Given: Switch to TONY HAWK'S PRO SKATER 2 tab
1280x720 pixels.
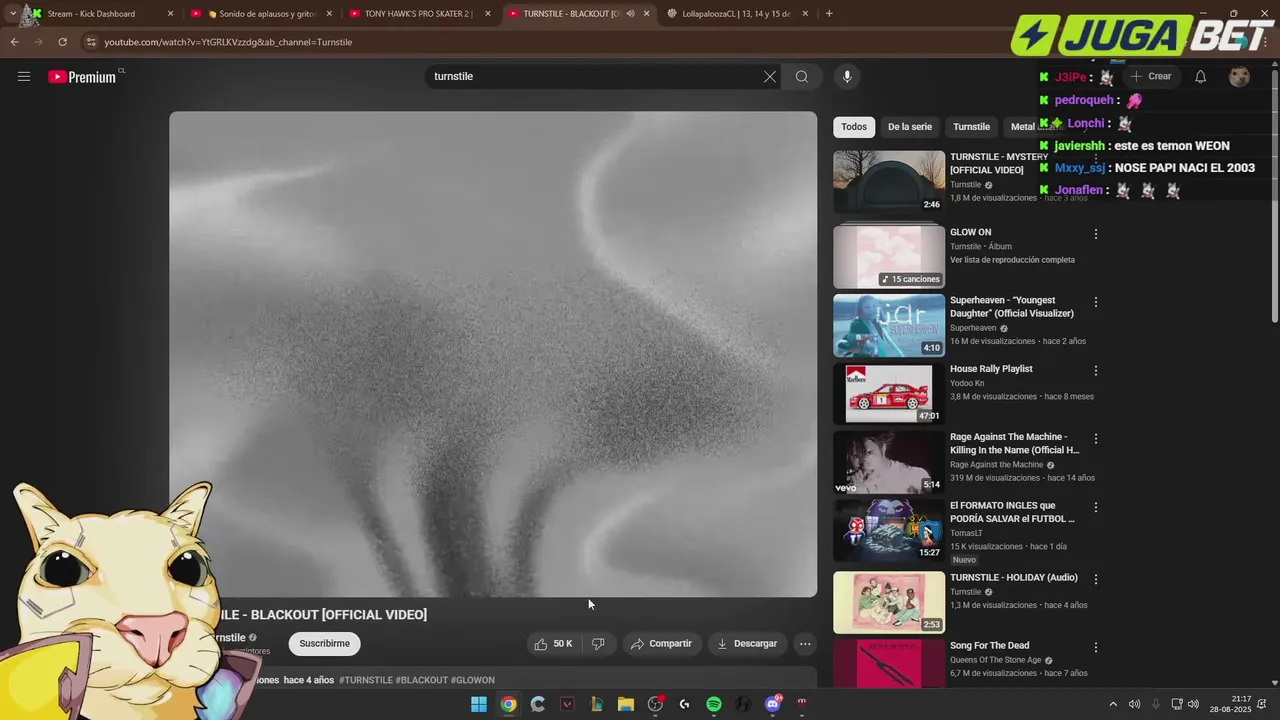Looking at the screenshot, I should pyautogui.click(x=420, y=14).
